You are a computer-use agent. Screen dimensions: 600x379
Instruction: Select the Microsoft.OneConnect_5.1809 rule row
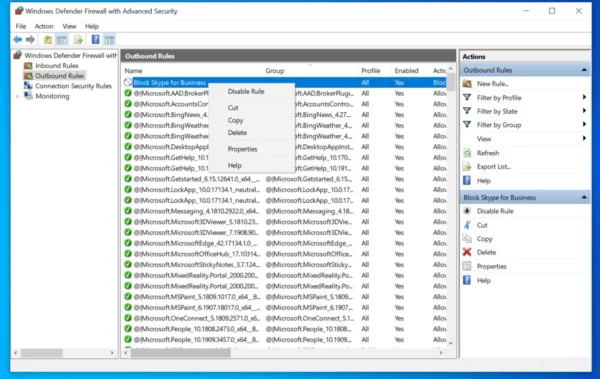point(285,319)
